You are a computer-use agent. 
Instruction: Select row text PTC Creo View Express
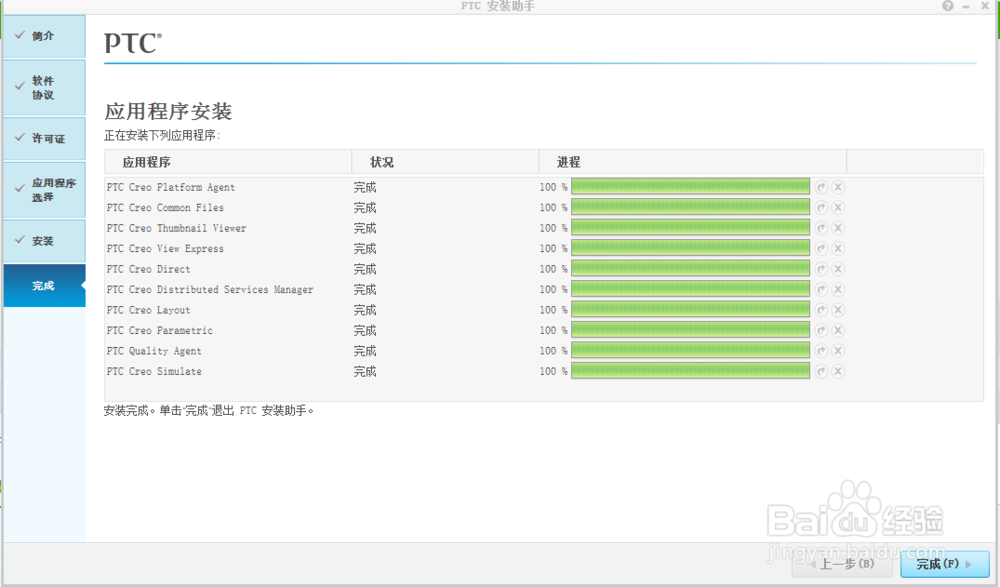(165, 249)
